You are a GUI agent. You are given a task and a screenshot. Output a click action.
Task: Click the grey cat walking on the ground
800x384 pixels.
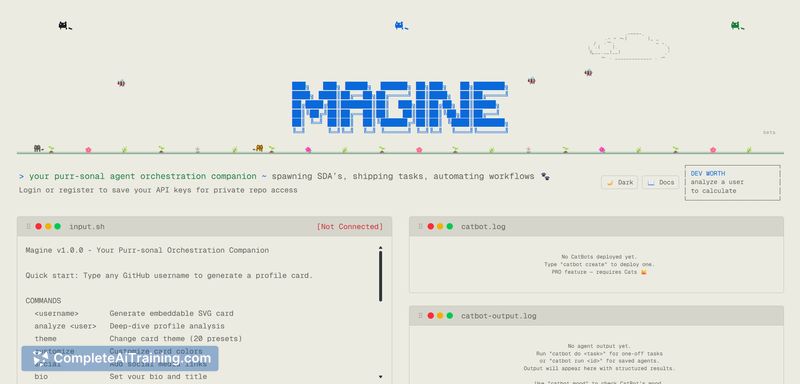38,148
